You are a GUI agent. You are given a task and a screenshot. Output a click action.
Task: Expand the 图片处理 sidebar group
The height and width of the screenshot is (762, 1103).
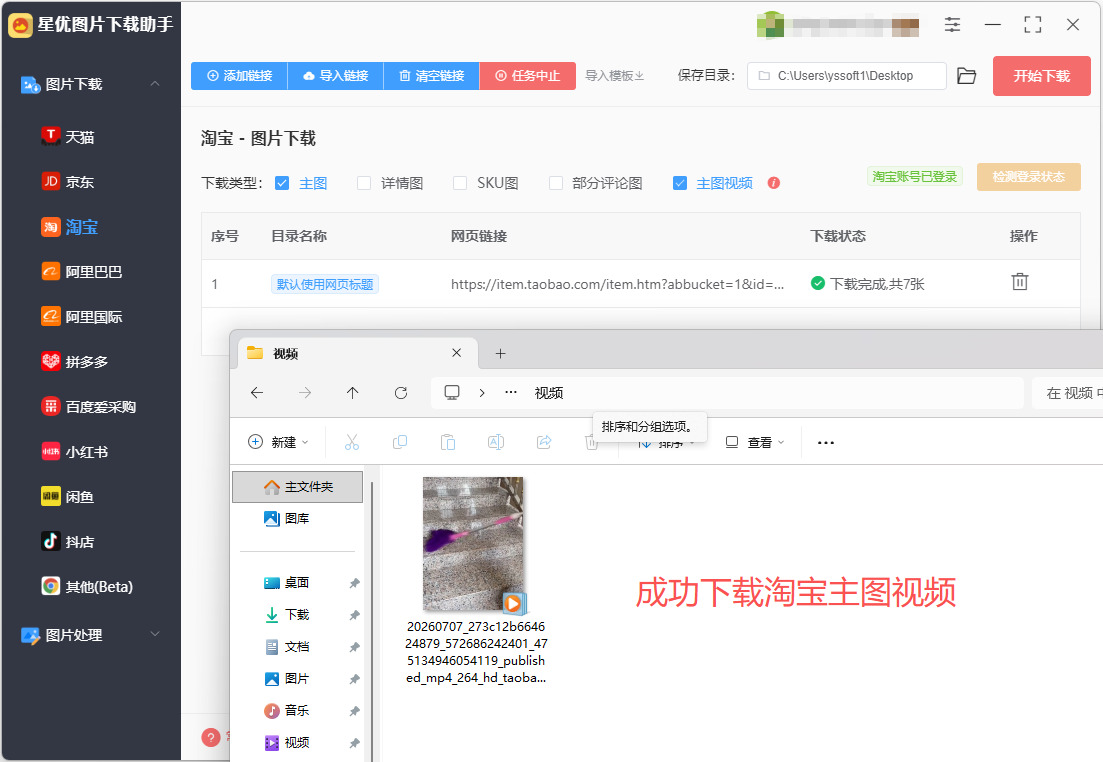click(155, 634)
